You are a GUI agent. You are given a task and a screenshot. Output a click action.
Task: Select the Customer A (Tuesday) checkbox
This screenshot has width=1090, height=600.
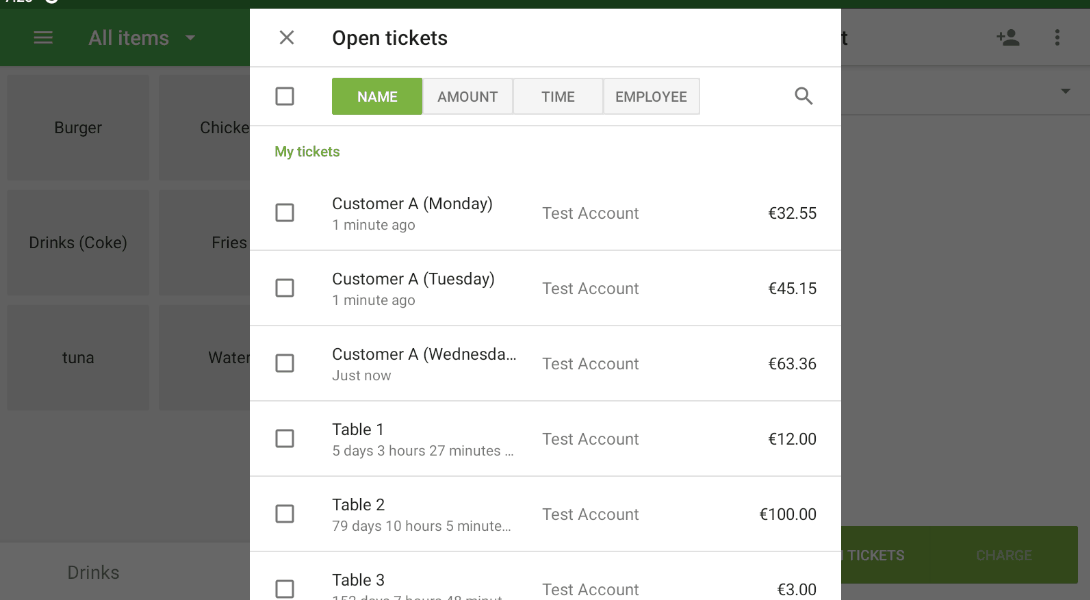pos(285,288)
